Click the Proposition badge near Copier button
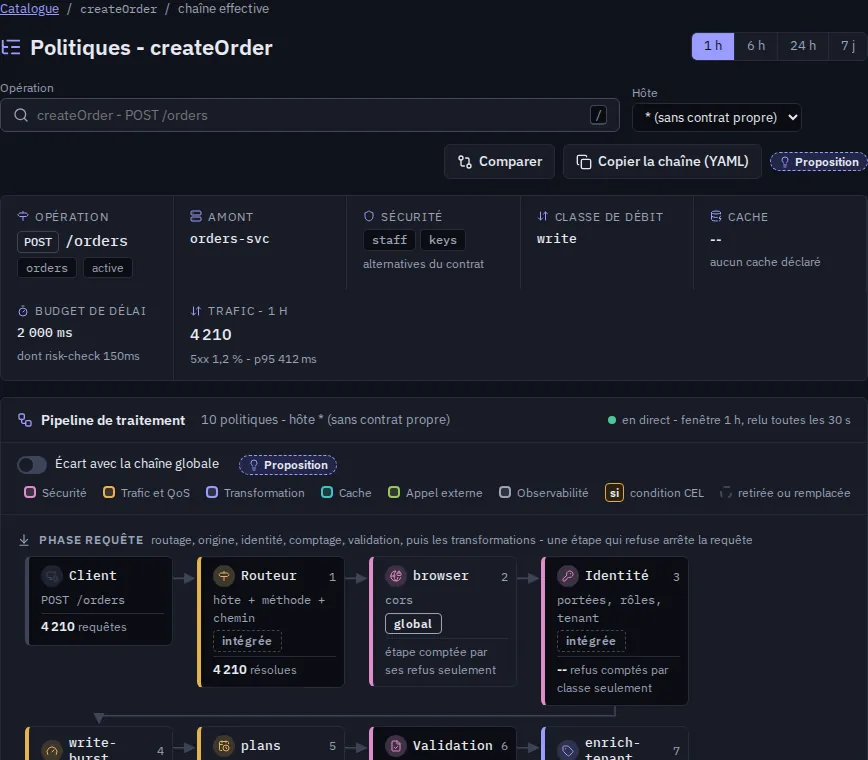868x760 pixels. pos(819,162)
